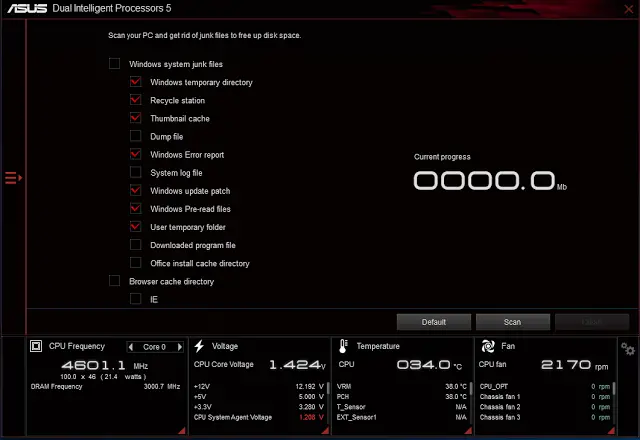
Task: Uncheck Windows temporary directory
Action: (136, 82)
